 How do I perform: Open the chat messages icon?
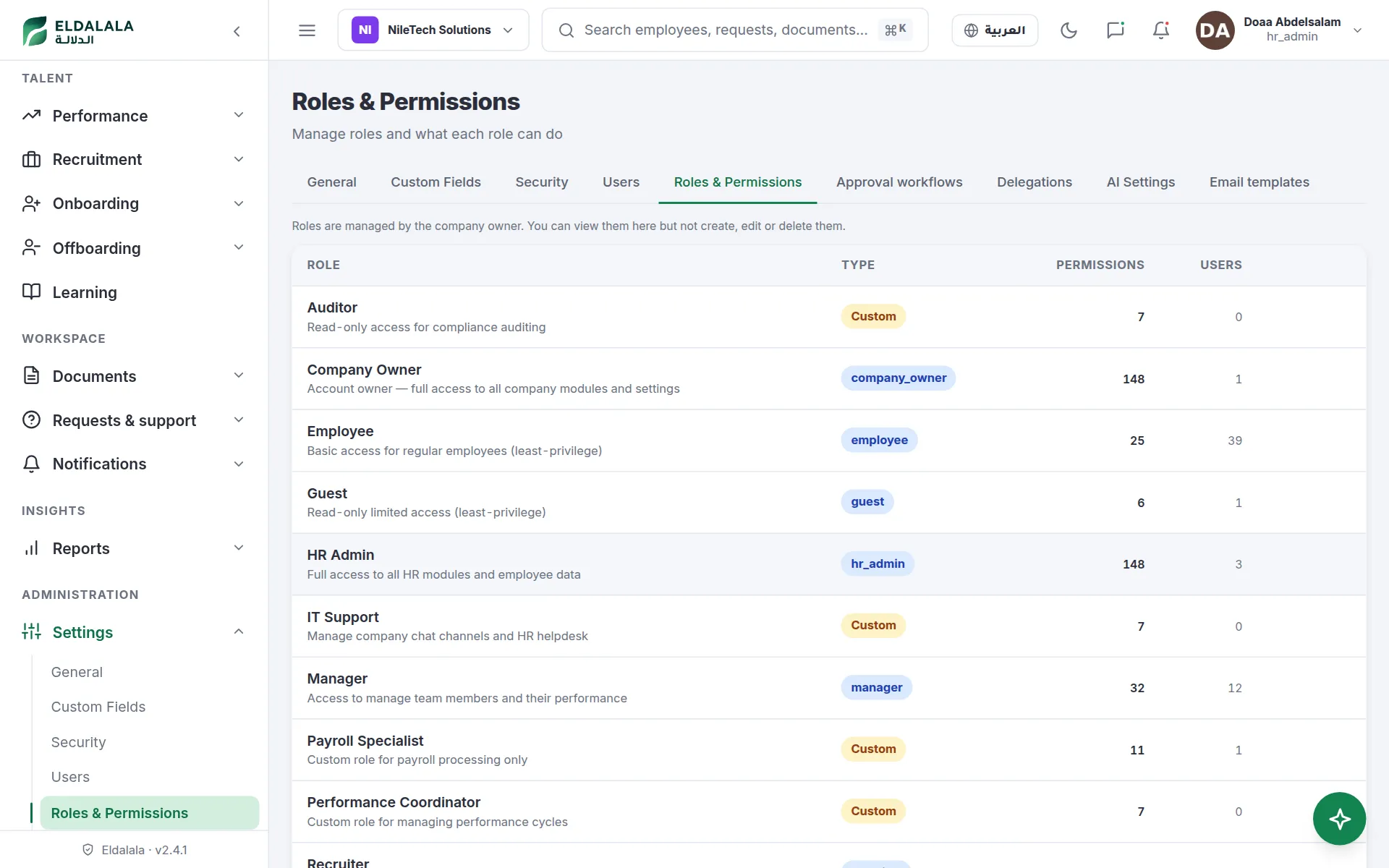click(1115, 30)
